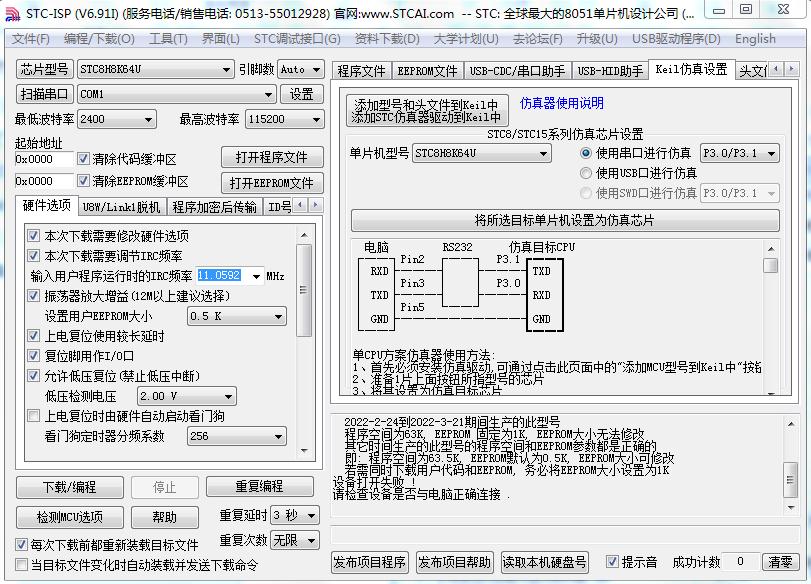The height and width of the screenshot is (584, 811).
Task: Click 打开EEPROM文件 button
Action: tap(272, 183)
